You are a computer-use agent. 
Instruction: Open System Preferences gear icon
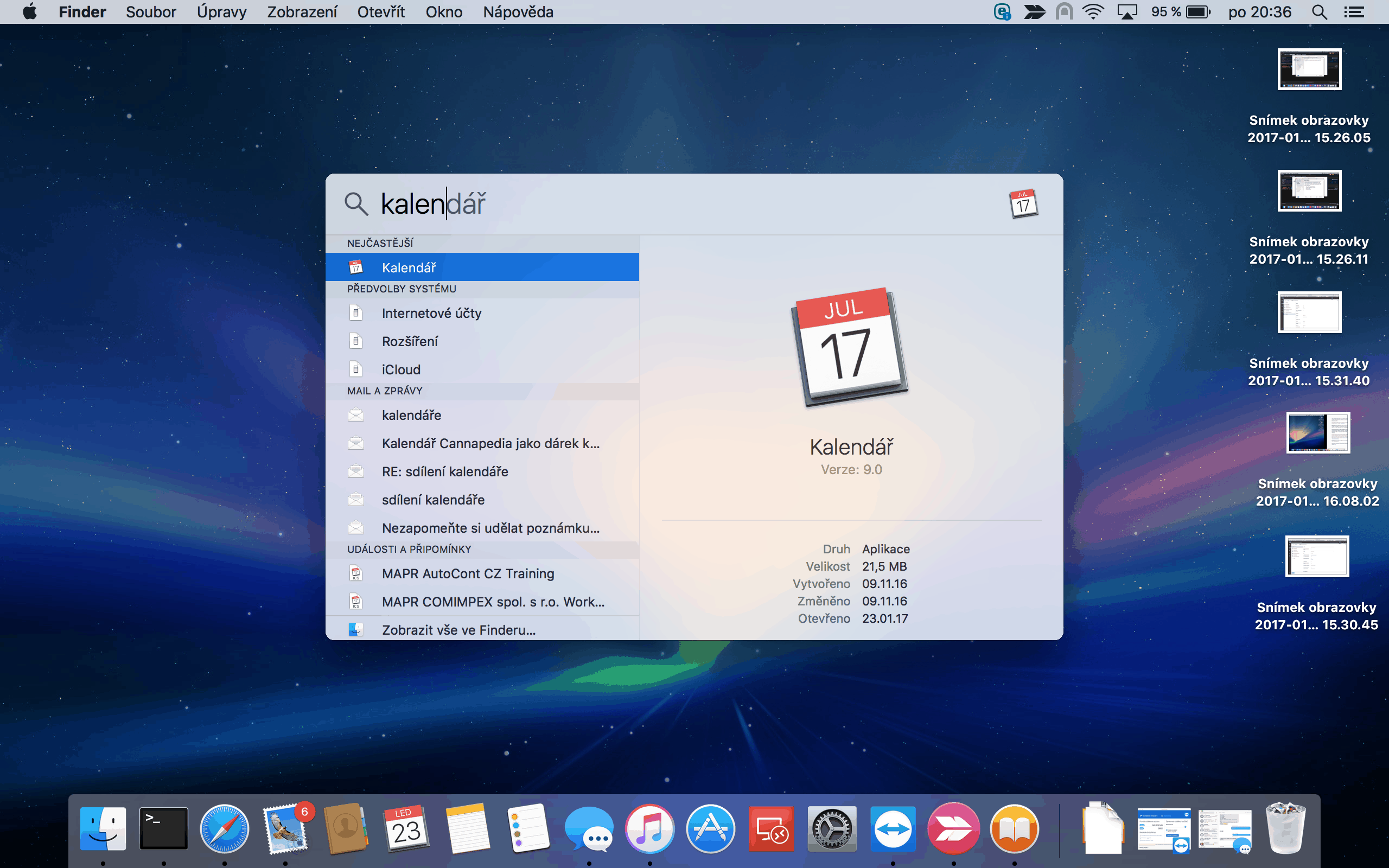coord(832,828)
